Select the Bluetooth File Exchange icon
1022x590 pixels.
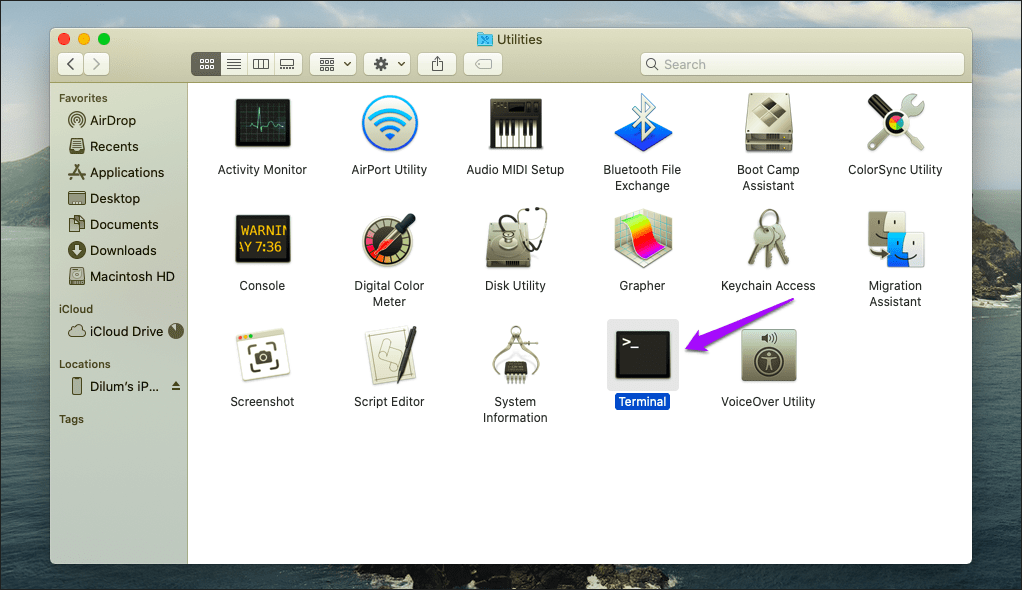(x=642, y=124)
